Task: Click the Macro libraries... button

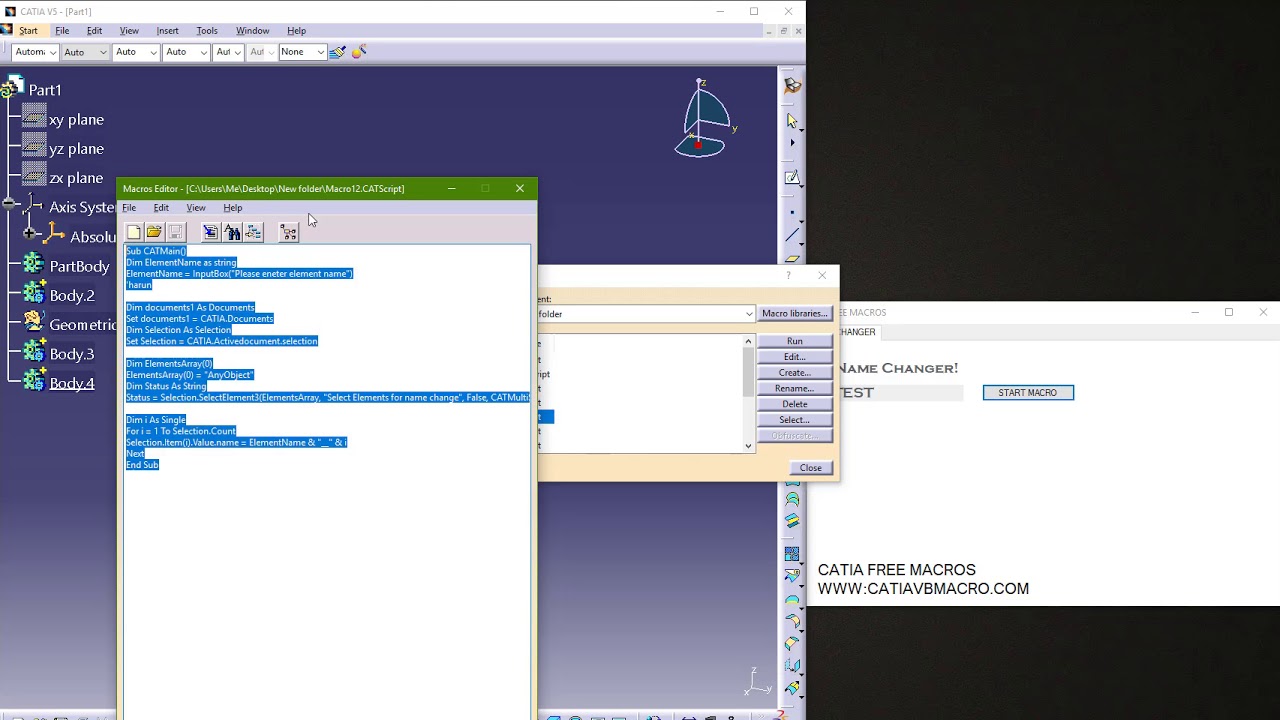Action: (795, 314)
